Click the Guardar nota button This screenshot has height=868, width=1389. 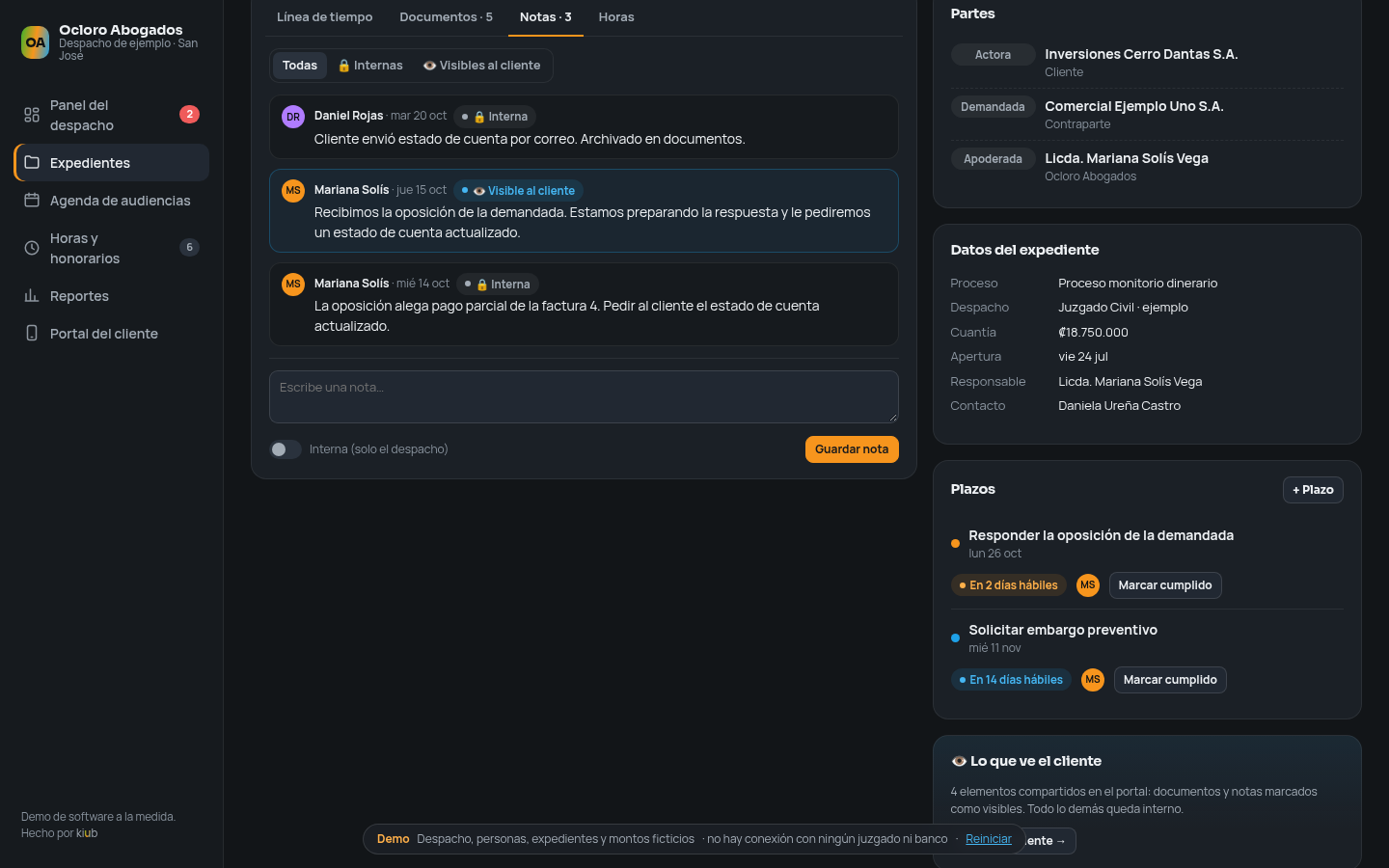tap(852, 449)
